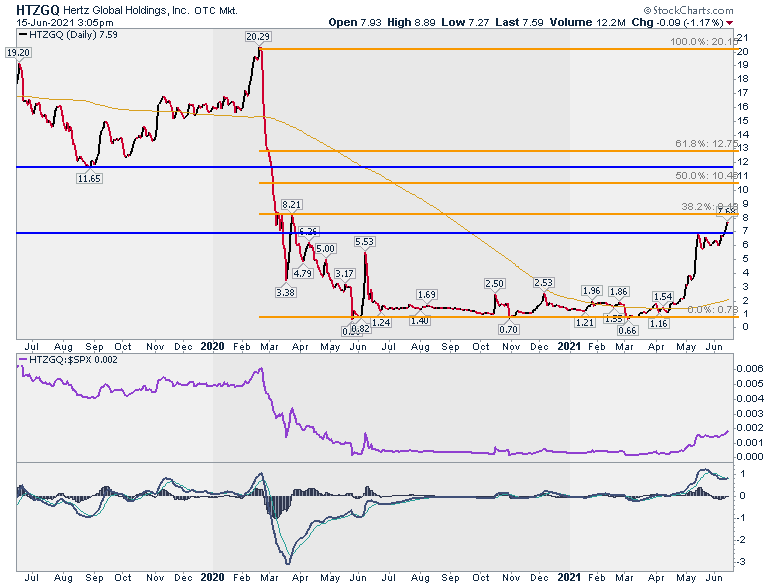Click the company name 'Hertz Global Holdings, Inc.'
The image size is (780, 586).
126,10
